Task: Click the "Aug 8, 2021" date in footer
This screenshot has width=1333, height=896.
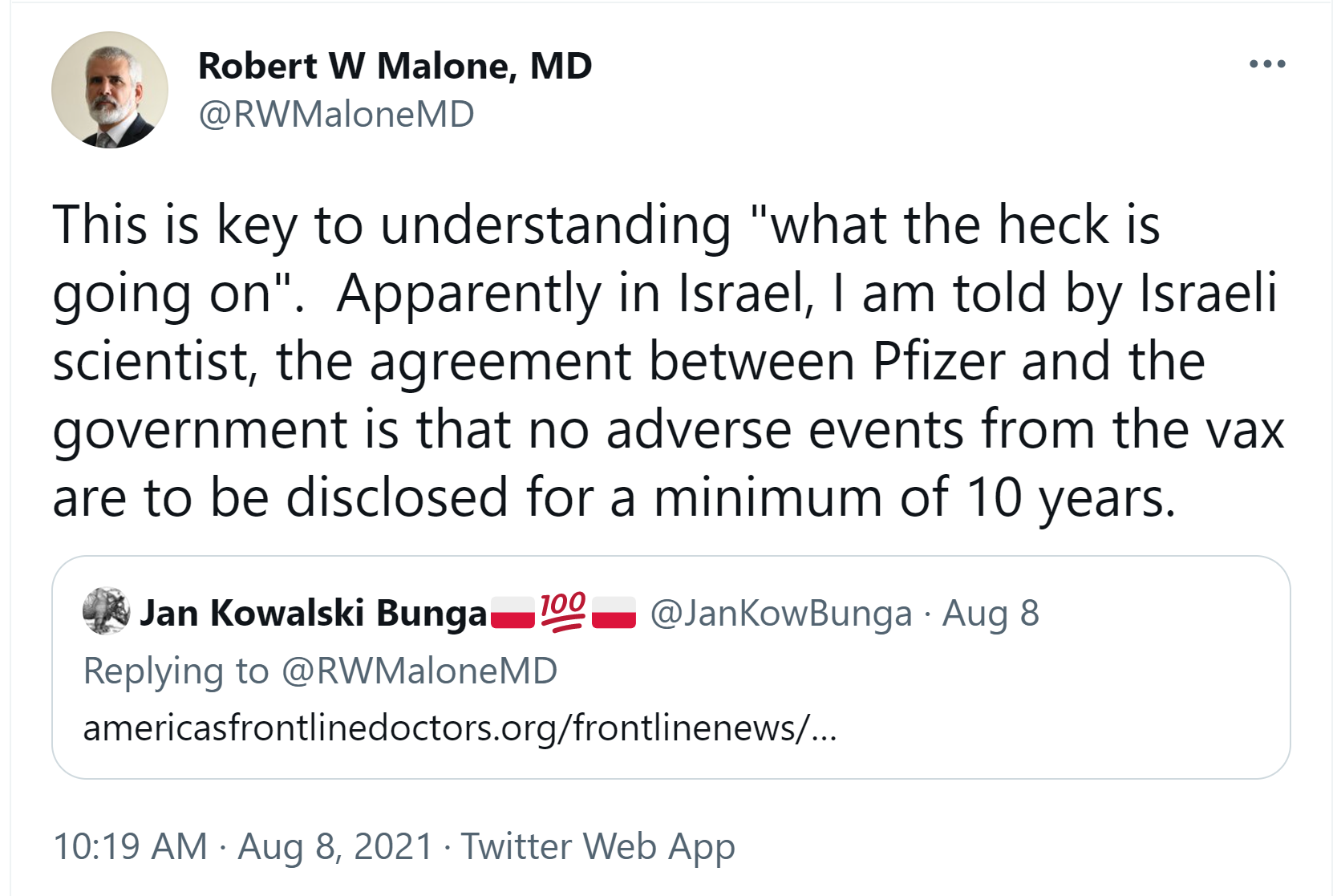Action: point(335,846)
